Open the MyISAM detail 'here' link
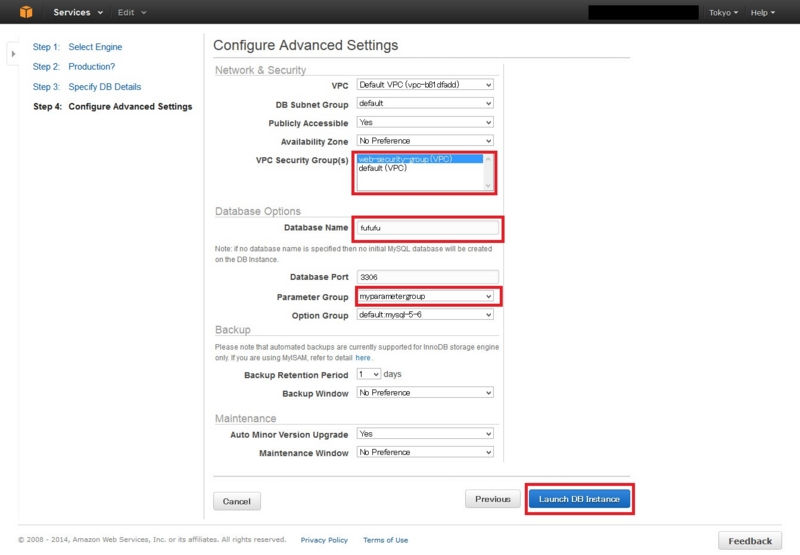800x555 pixels. pos(363,358)
